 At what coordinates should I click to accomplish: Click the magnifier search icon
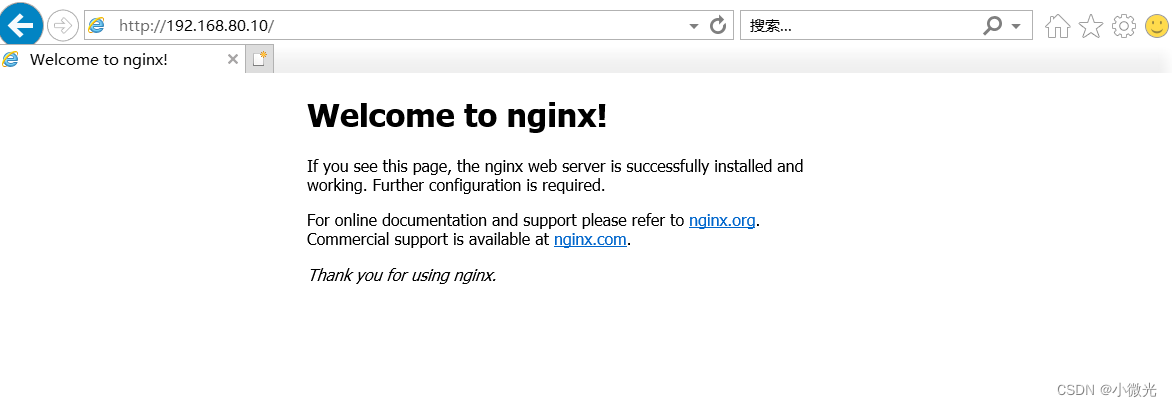(x=992, y=26)
